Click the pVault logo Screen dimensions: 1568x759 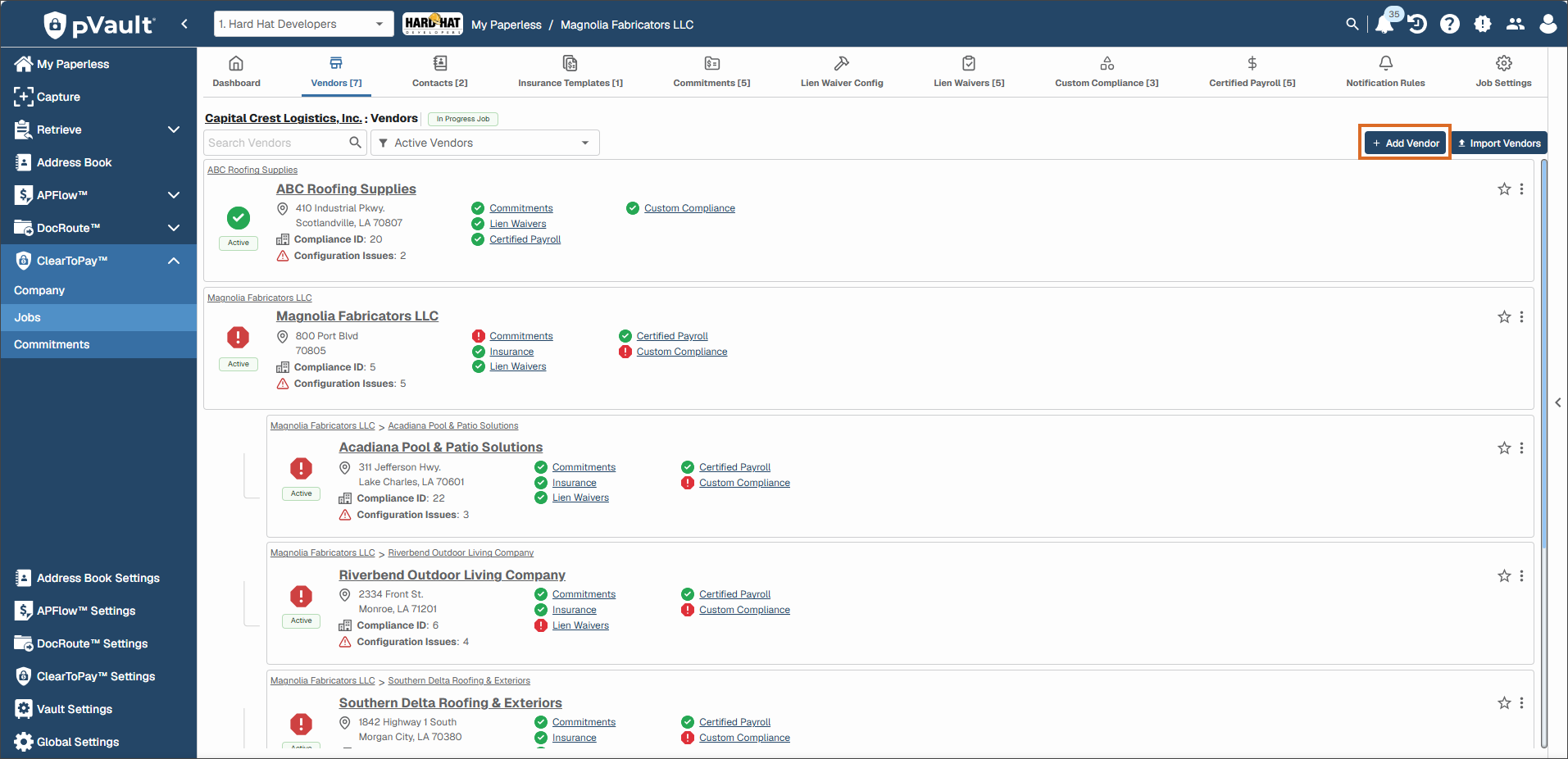pos(98,25)
